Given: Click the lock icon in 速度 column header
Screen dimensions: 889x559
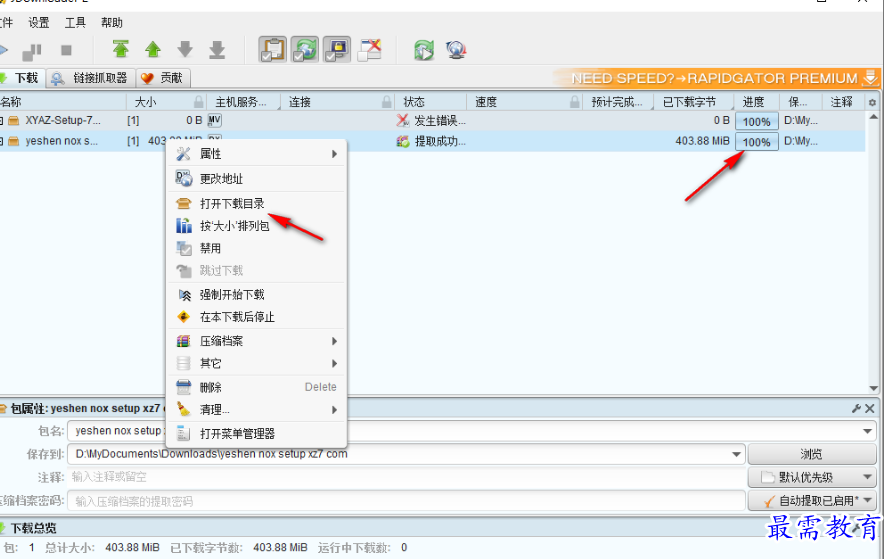Looking at the screenshot, I should coord(575,102).
